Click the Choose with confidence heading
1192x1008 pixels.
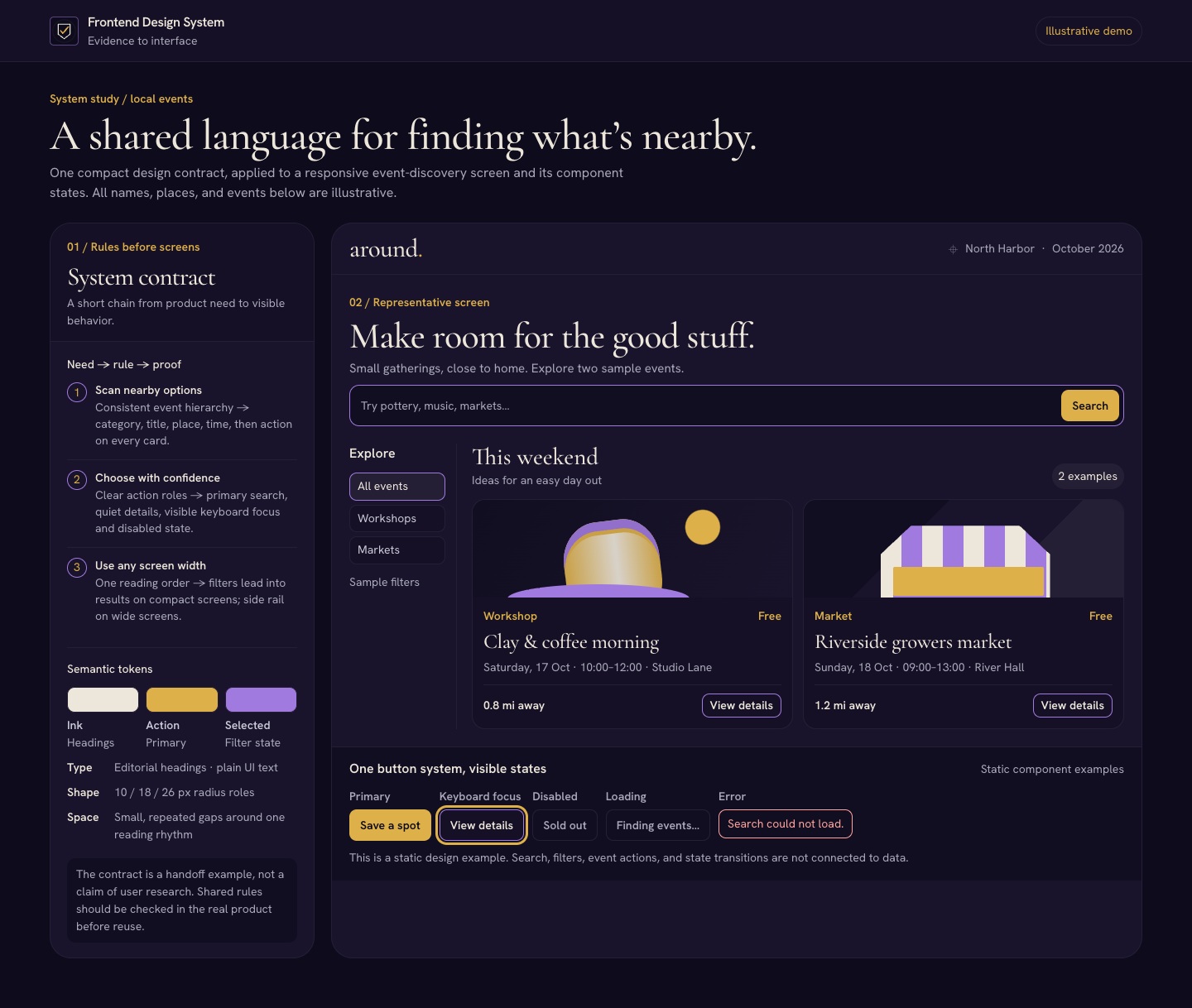pos(157,478)
